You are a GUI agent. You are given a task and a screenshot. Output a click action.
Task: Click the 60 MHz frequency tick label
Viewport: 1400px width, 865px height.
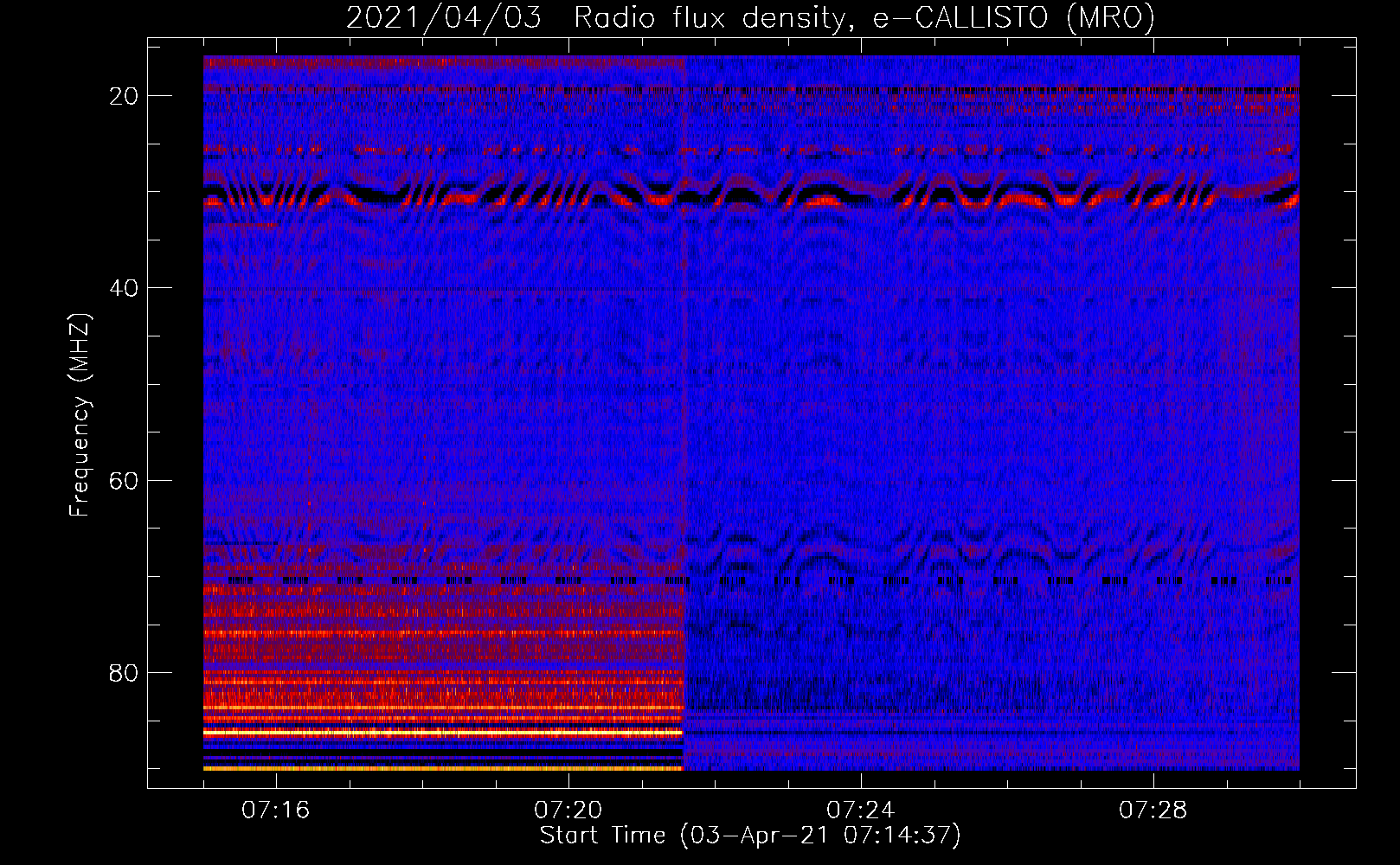(x=125, y=481)
